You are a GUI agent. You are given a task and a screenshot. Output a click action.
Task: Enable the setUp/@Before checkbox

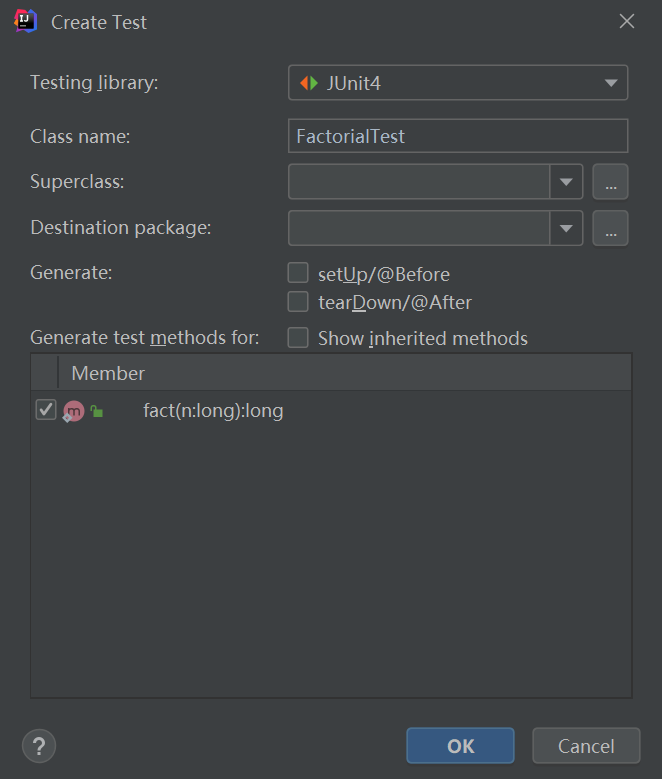pos(298,273)
